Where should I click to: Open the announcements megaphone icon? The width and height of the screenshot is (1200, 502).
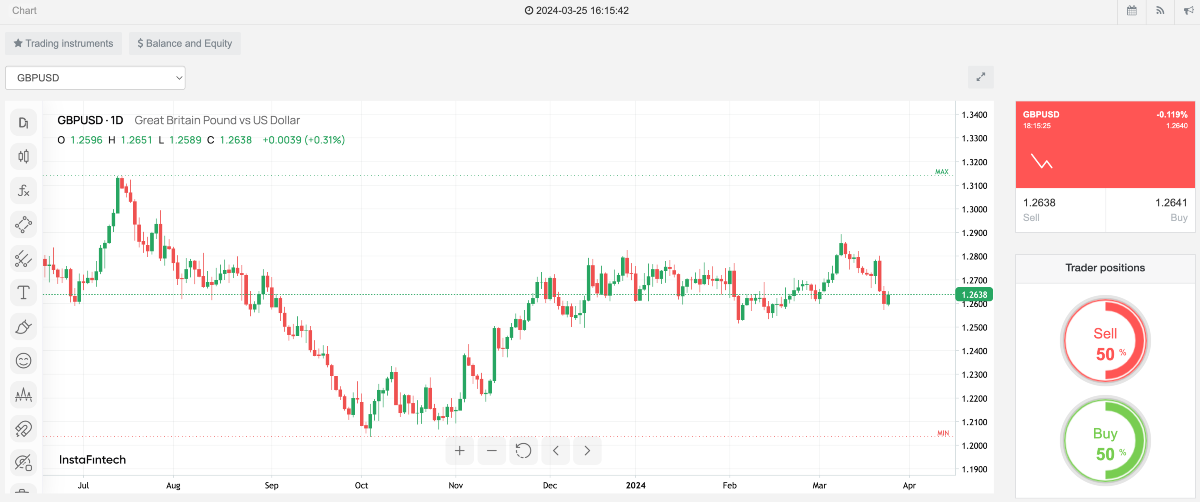[x=1188, y=11]
